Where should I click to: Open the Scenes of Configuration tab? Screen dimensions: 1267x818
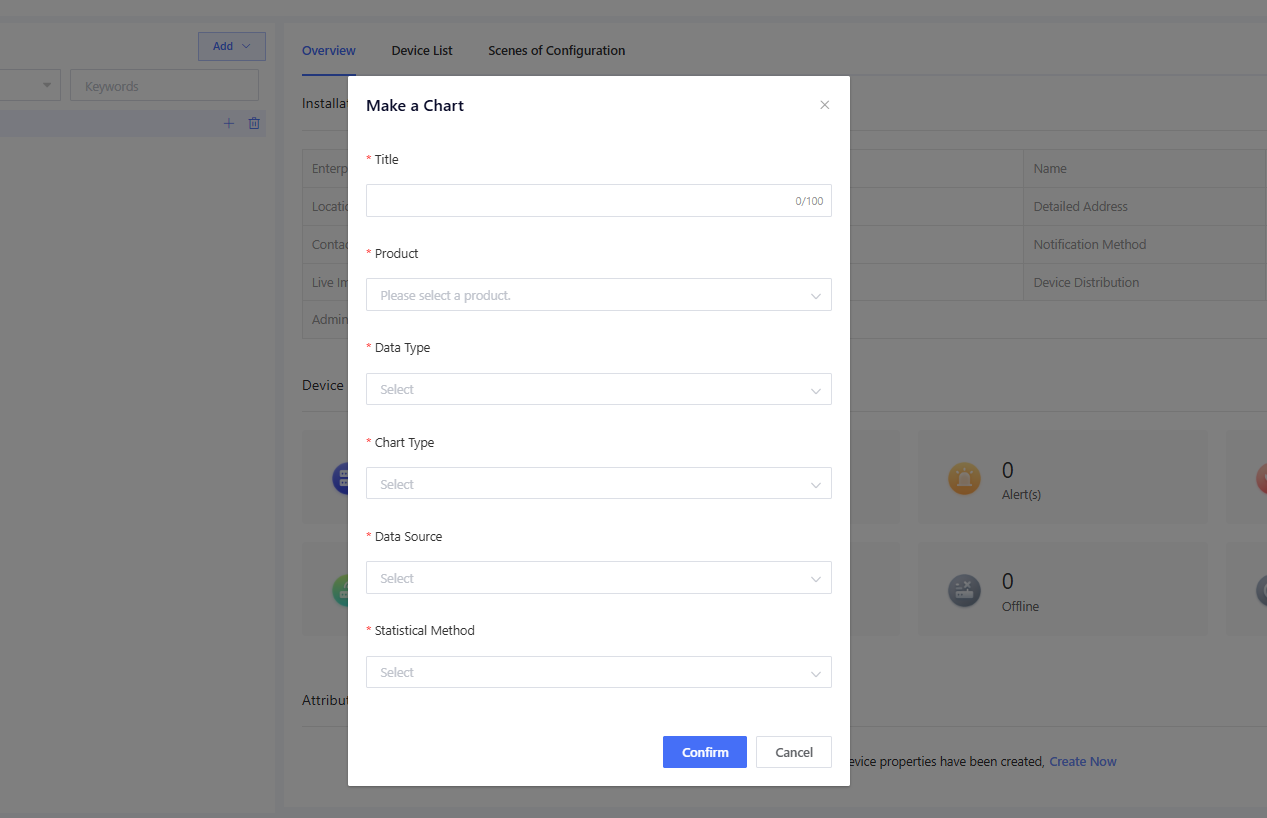pyautogui.click(x=556, y=51)
